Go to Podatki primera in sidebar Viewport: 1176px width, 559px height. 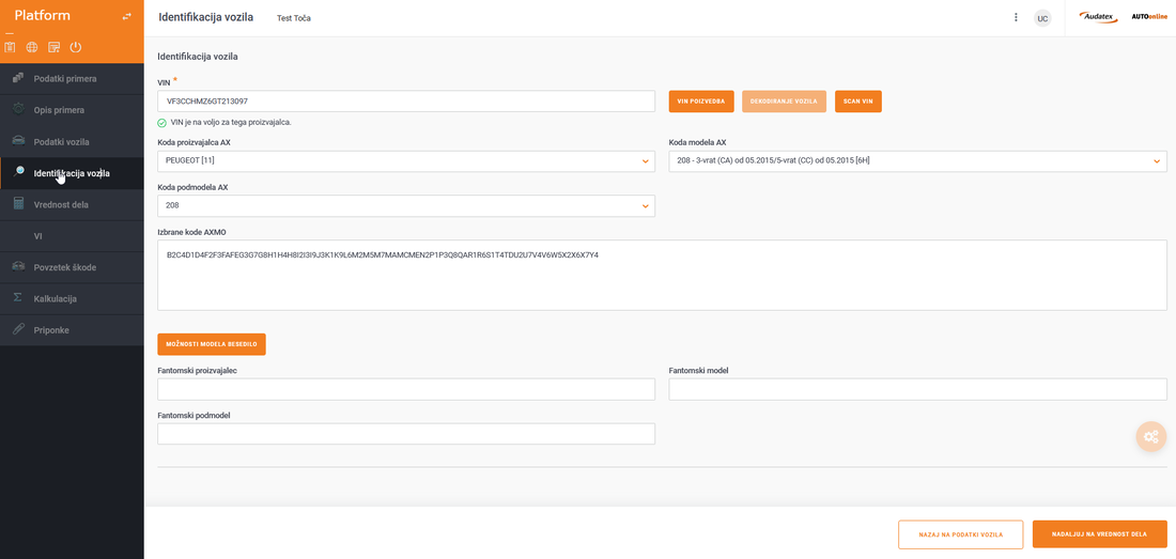point(65,78)
